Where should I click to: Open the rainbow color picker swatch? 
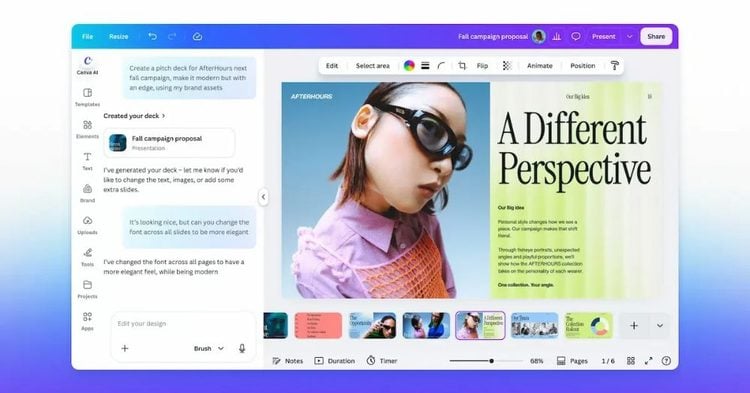(x=409, y=66)
